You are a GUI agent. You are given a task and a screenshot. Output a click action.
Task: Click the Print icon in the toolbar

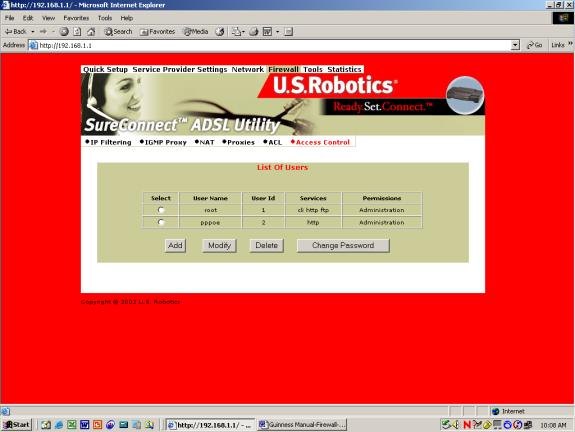[x=254, y=32]
